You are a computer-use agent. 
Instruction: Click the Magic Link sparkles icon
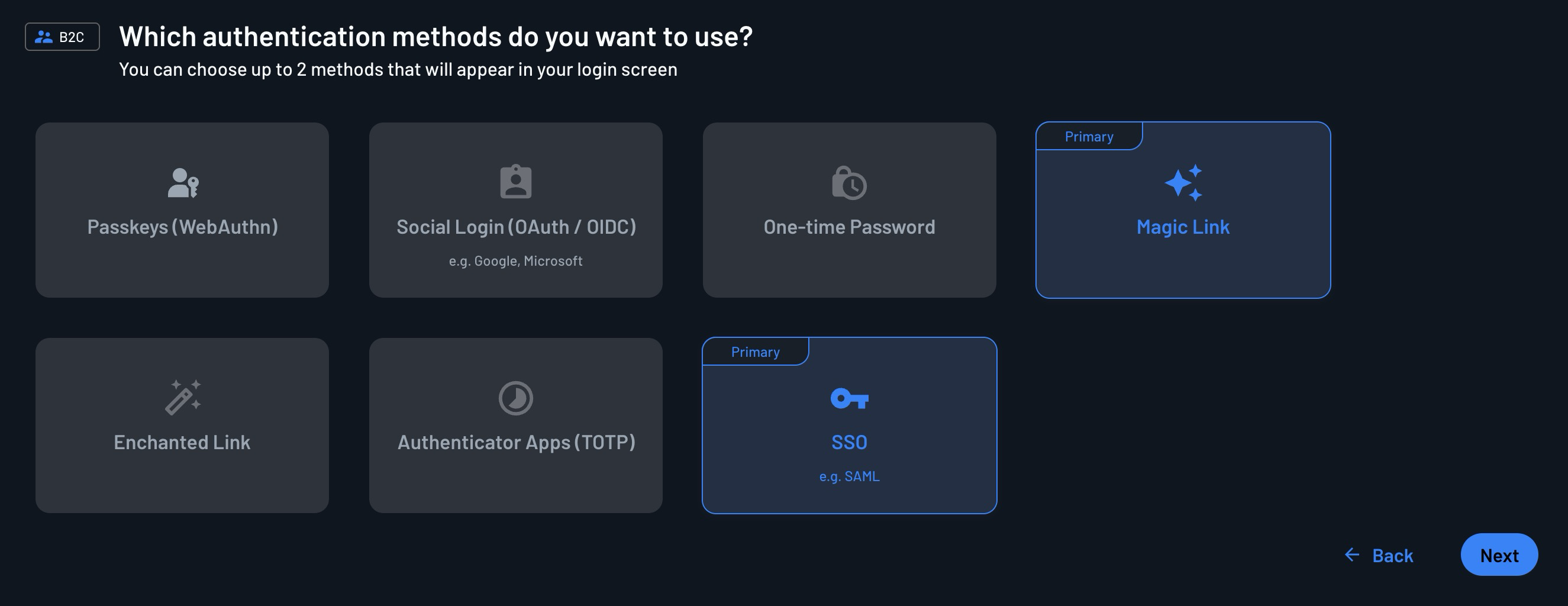[x=1183, y=183]
